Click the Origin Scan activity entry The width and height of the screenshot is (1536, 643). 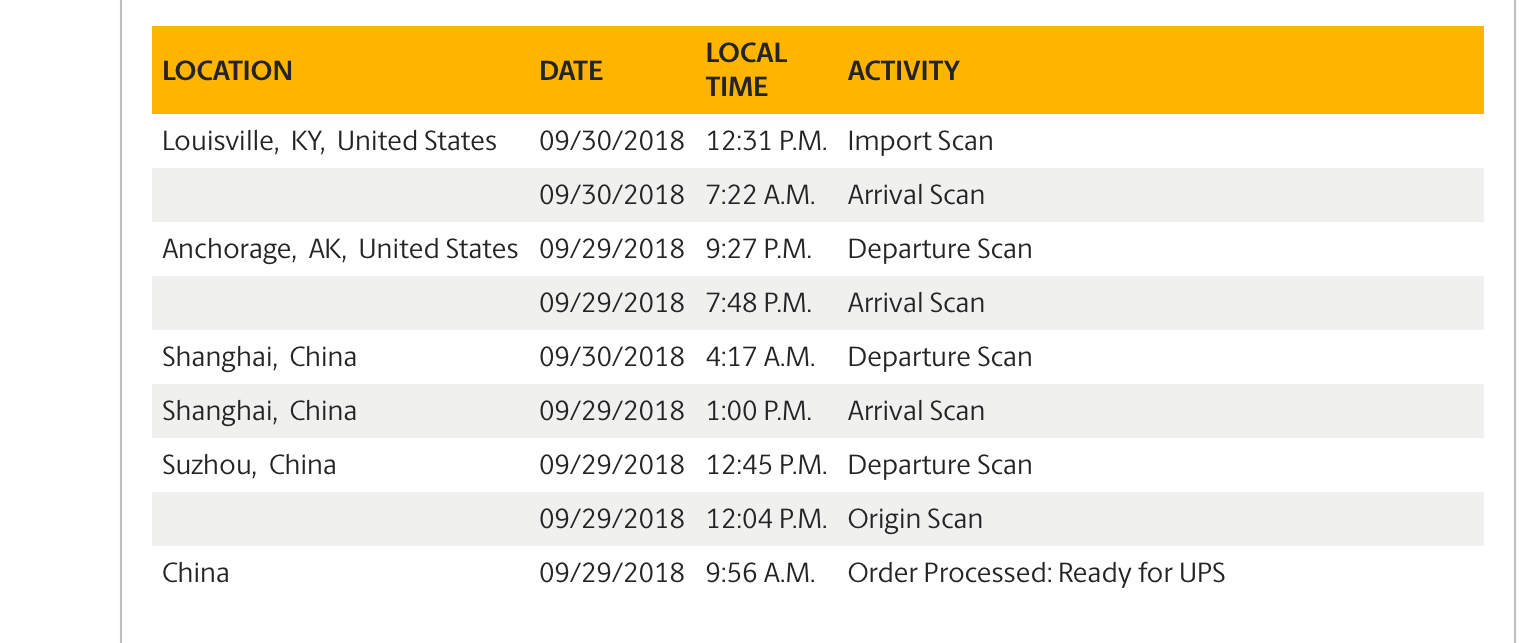[915, 519]
